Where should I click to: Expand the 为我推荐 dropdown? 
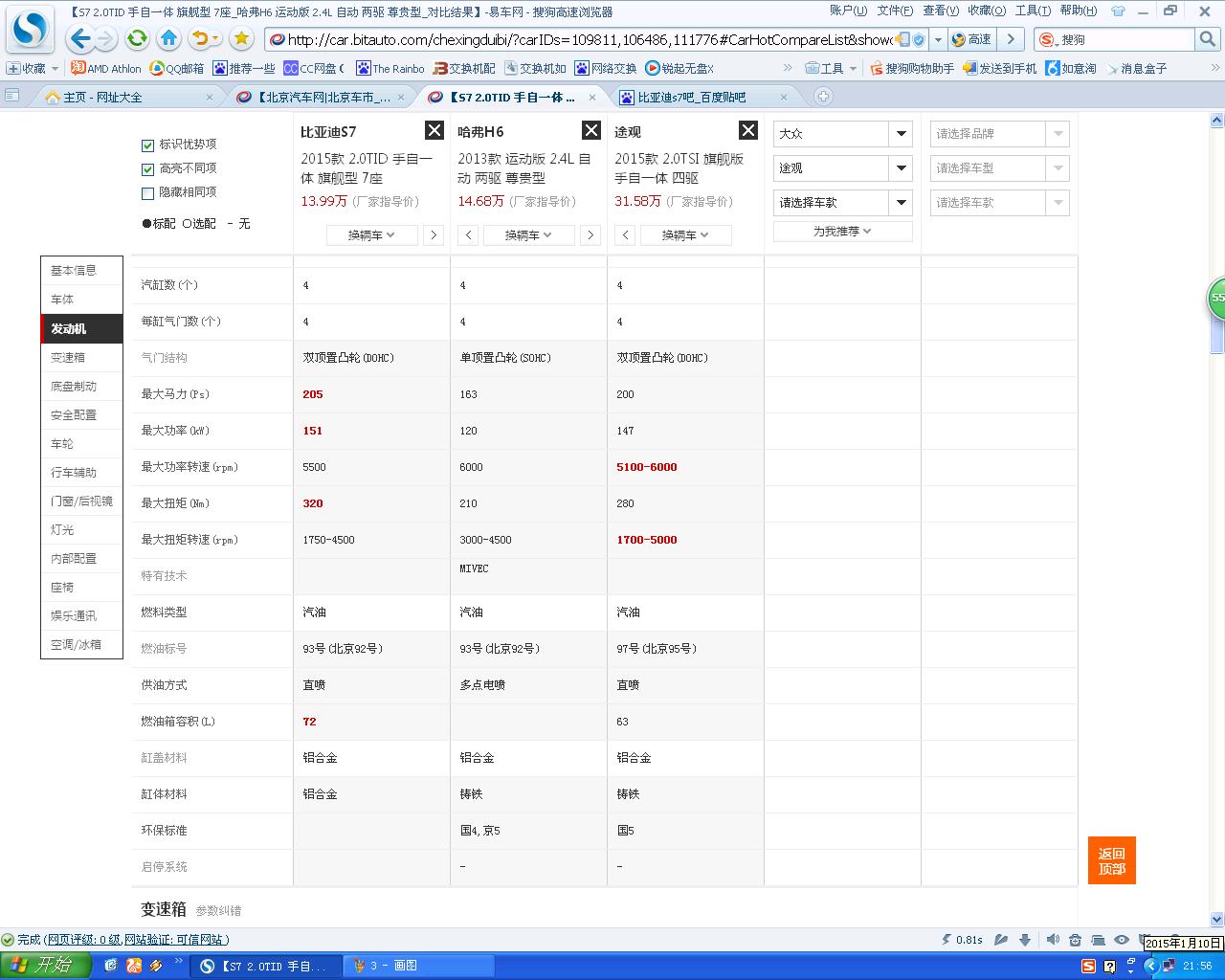843,232
